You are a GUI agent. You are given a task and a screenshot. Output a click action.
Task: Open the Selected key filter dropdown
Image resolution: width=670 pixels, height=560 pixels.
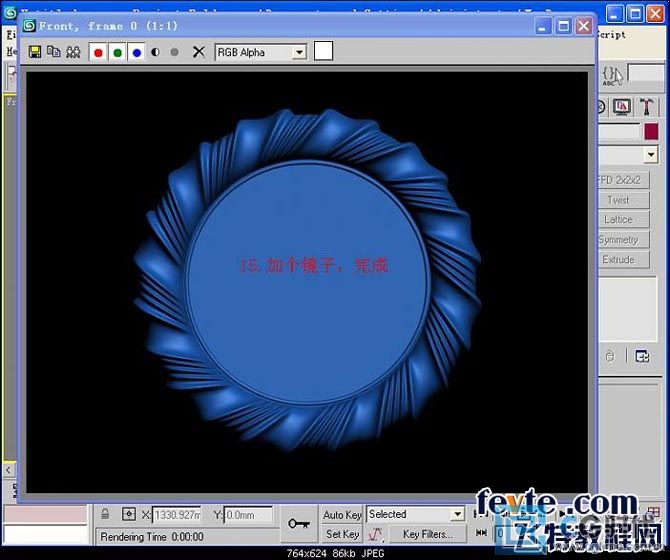pos(415,514)
